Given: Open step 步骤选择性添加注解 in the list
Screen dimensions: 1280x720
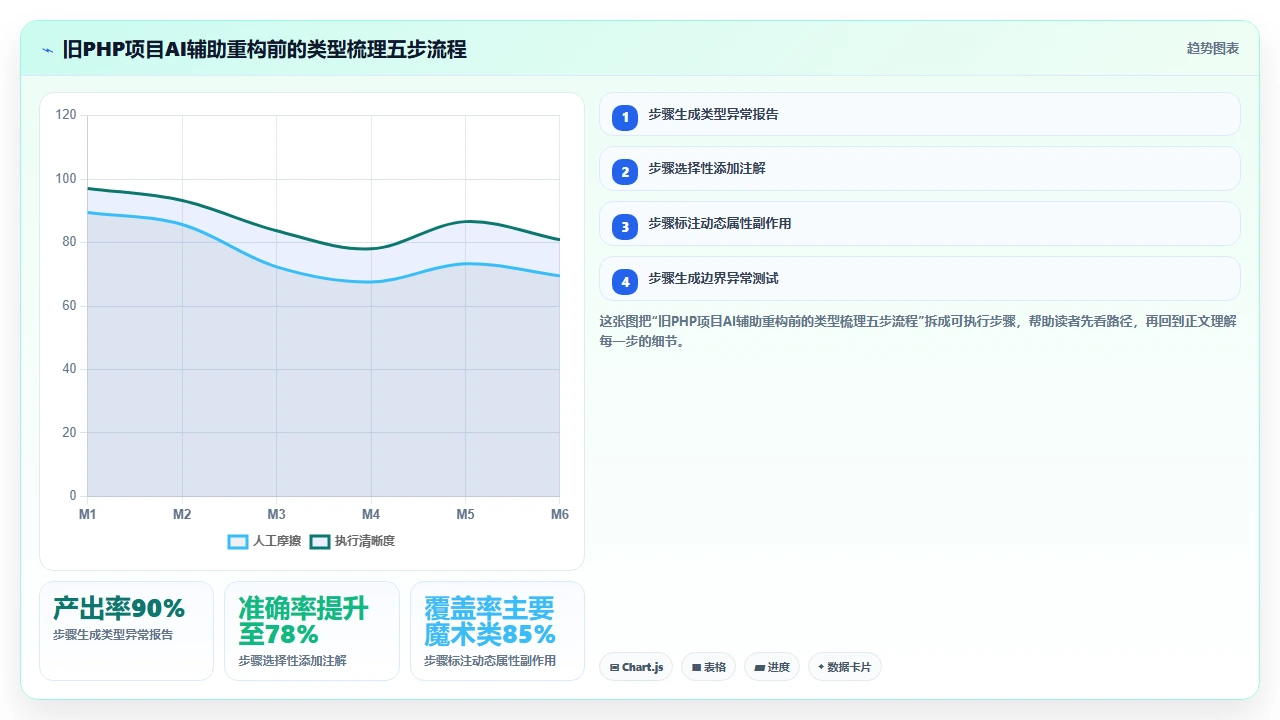Looking at the screenshot, I should pos(920,169).
